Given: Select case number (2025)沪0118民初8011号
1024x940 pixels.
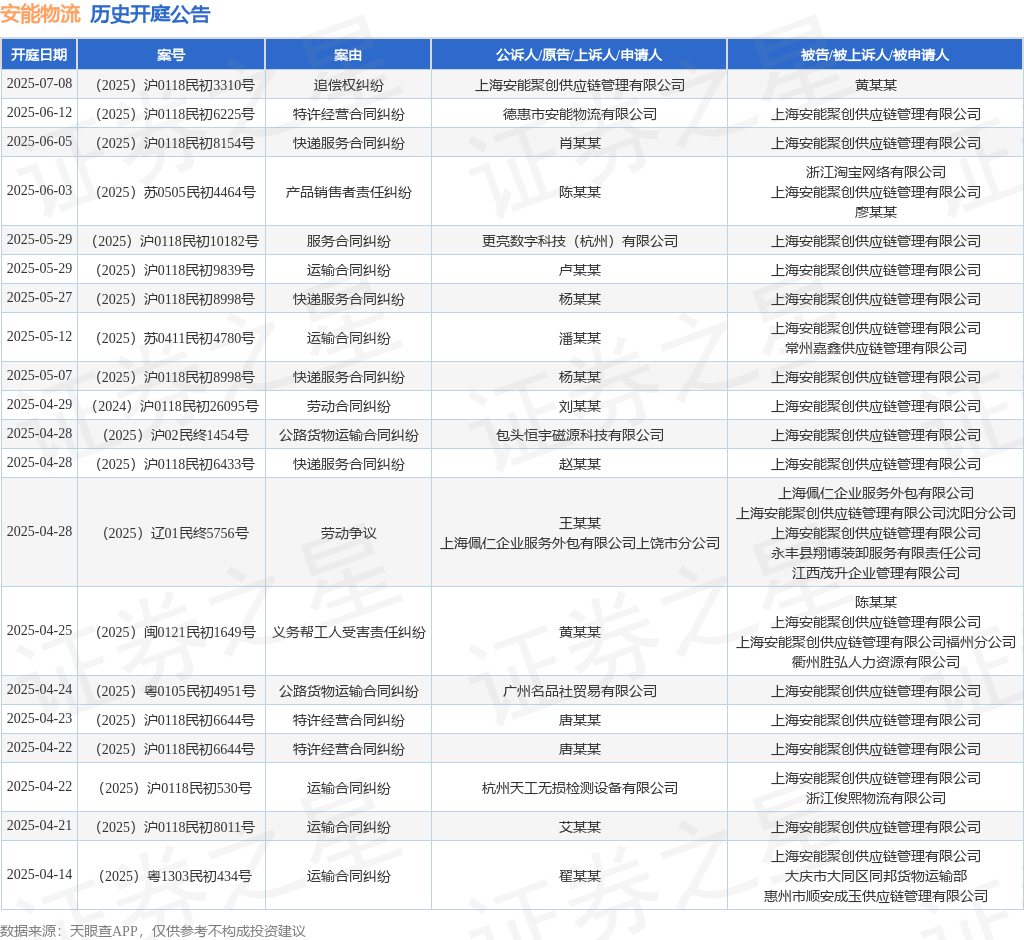Looking at the screenshot, I should [171, 827].
